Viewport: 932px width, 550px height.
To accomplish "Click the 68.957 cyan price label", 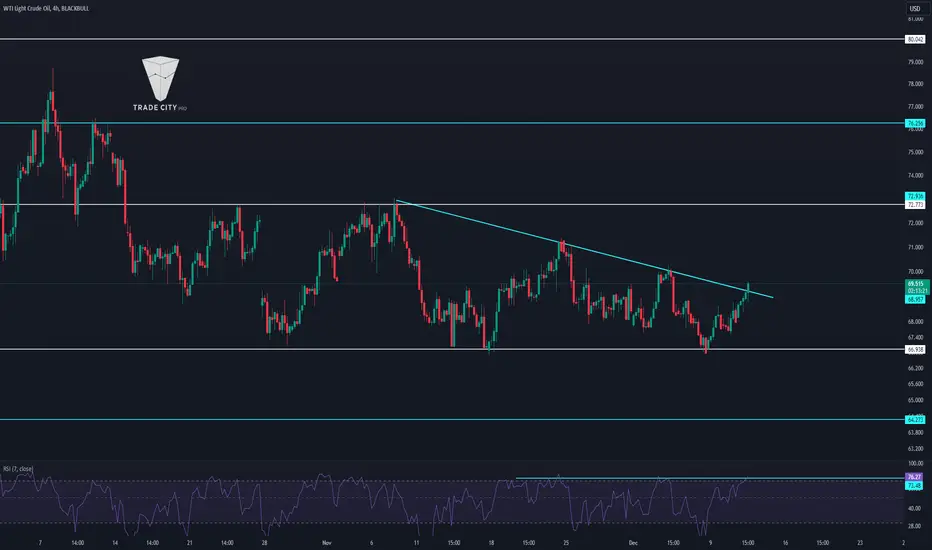I will (x=915, y=300).
